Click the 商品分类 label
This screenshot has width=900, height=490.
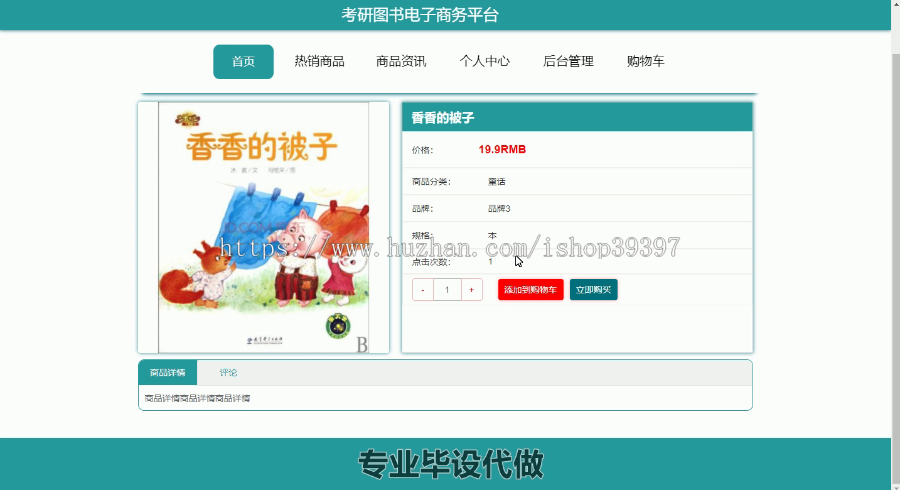pos(431,182)
